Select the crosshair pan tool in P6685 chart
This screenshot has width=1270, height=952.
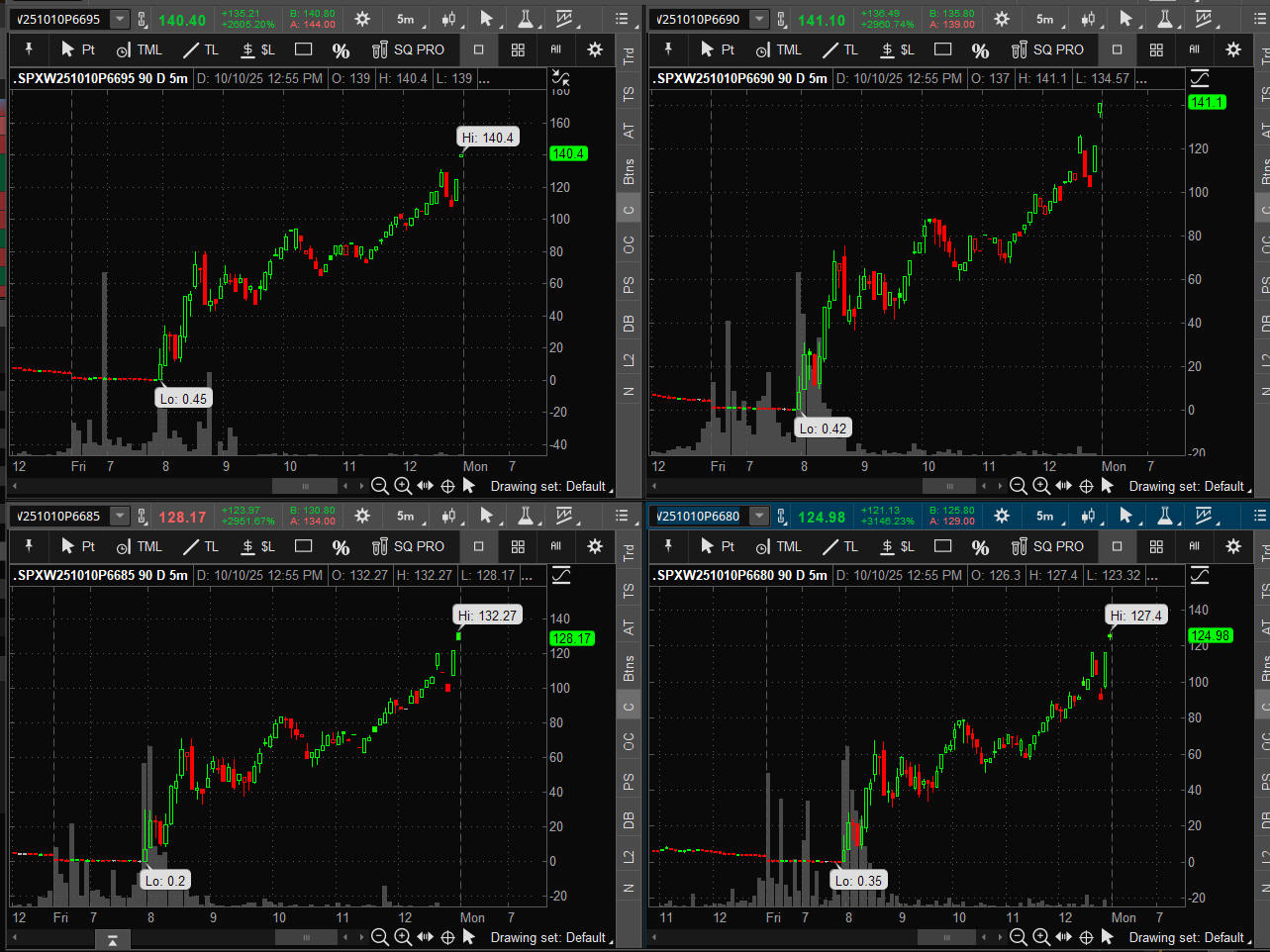[x=447, y=937]
